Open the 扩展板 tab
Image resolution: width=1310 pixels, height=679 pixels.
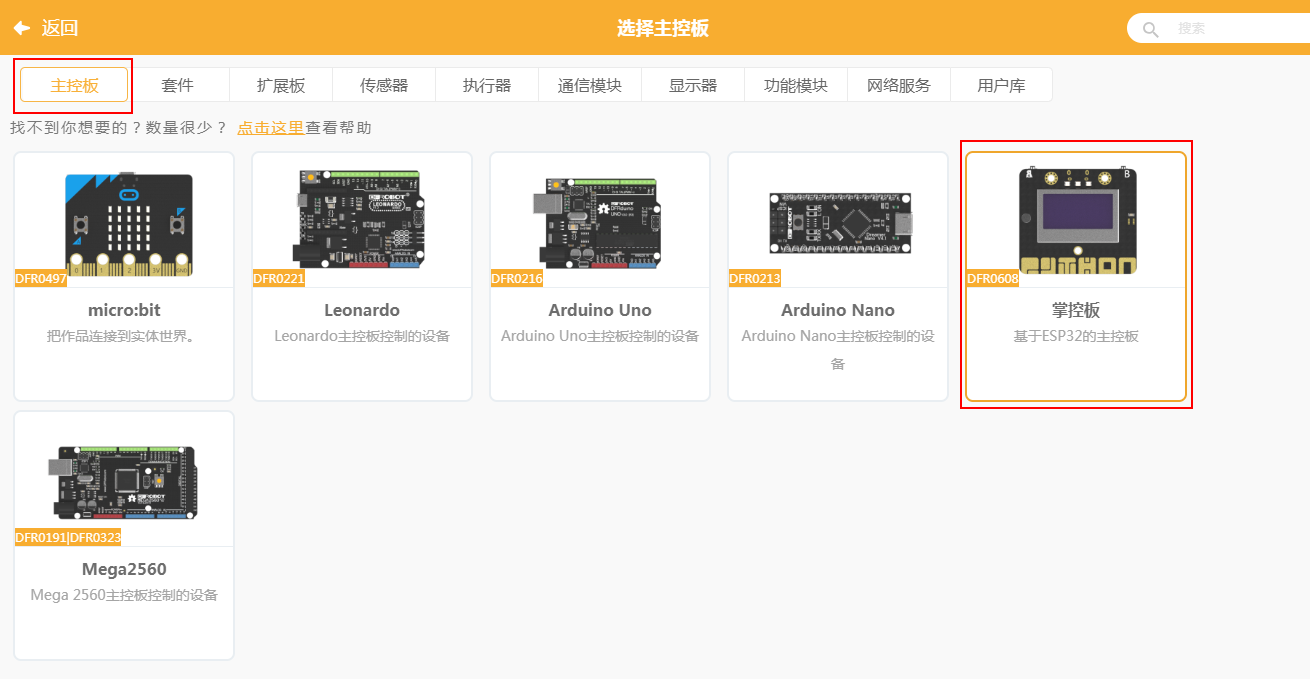click(x=281, y=85)
